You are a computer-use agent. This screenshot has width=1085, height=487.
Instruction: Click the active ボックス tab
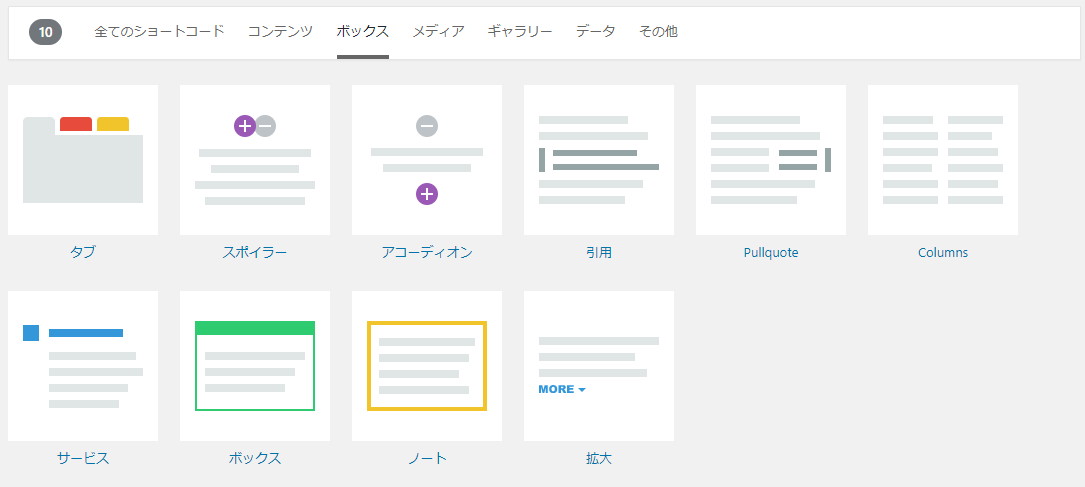(x=363, y=32)
